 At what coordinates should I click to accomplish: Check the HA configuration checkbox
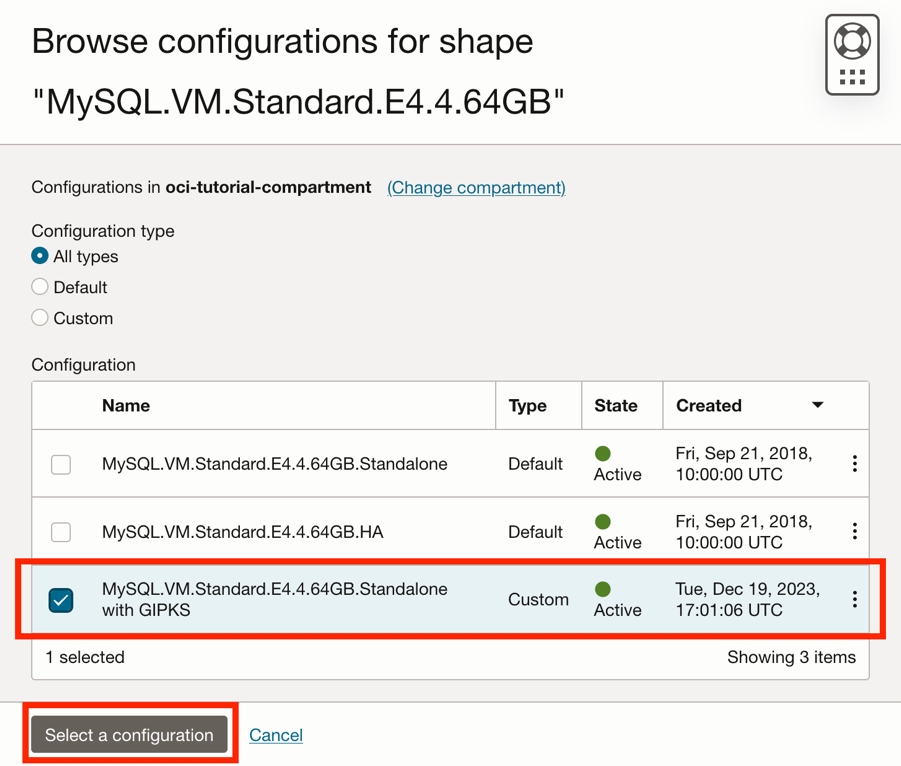(61, 532)
